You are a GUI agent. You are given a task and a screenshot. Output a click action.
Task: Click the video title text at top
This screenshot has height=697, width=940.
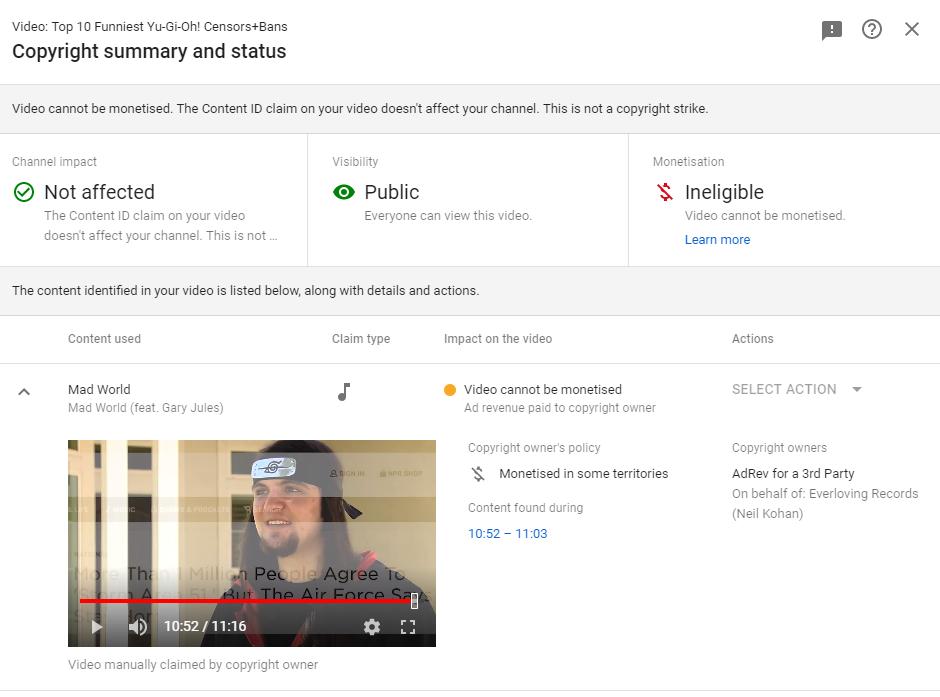pyautogui.click(x=150, y=26)
